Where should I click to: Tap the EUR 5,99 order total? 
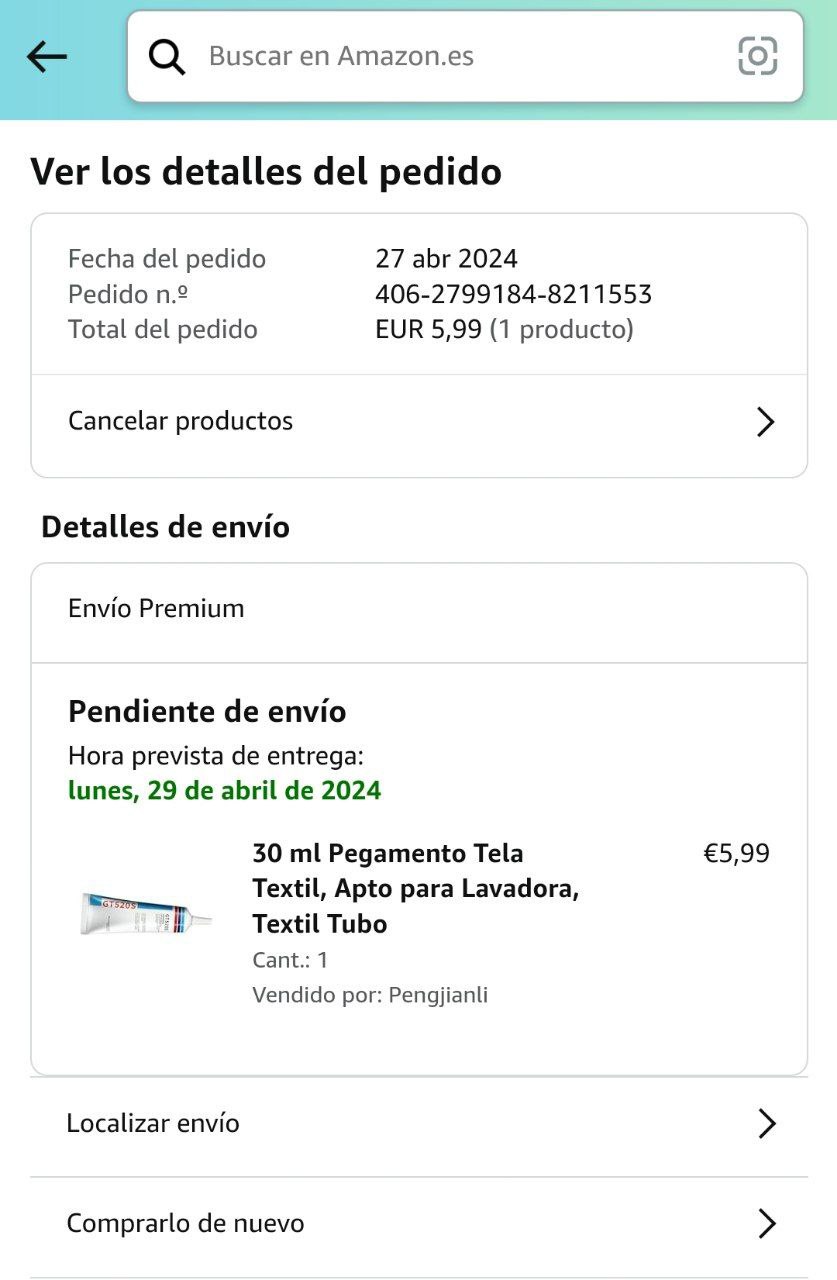[x=428, y=329]
